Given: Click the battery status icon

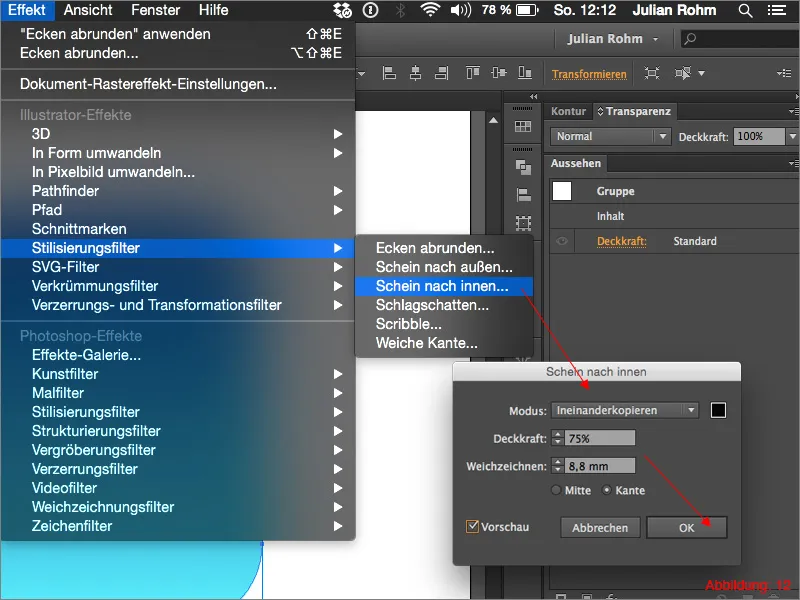Looking at the screenshot, I should [x=527, y=10].
